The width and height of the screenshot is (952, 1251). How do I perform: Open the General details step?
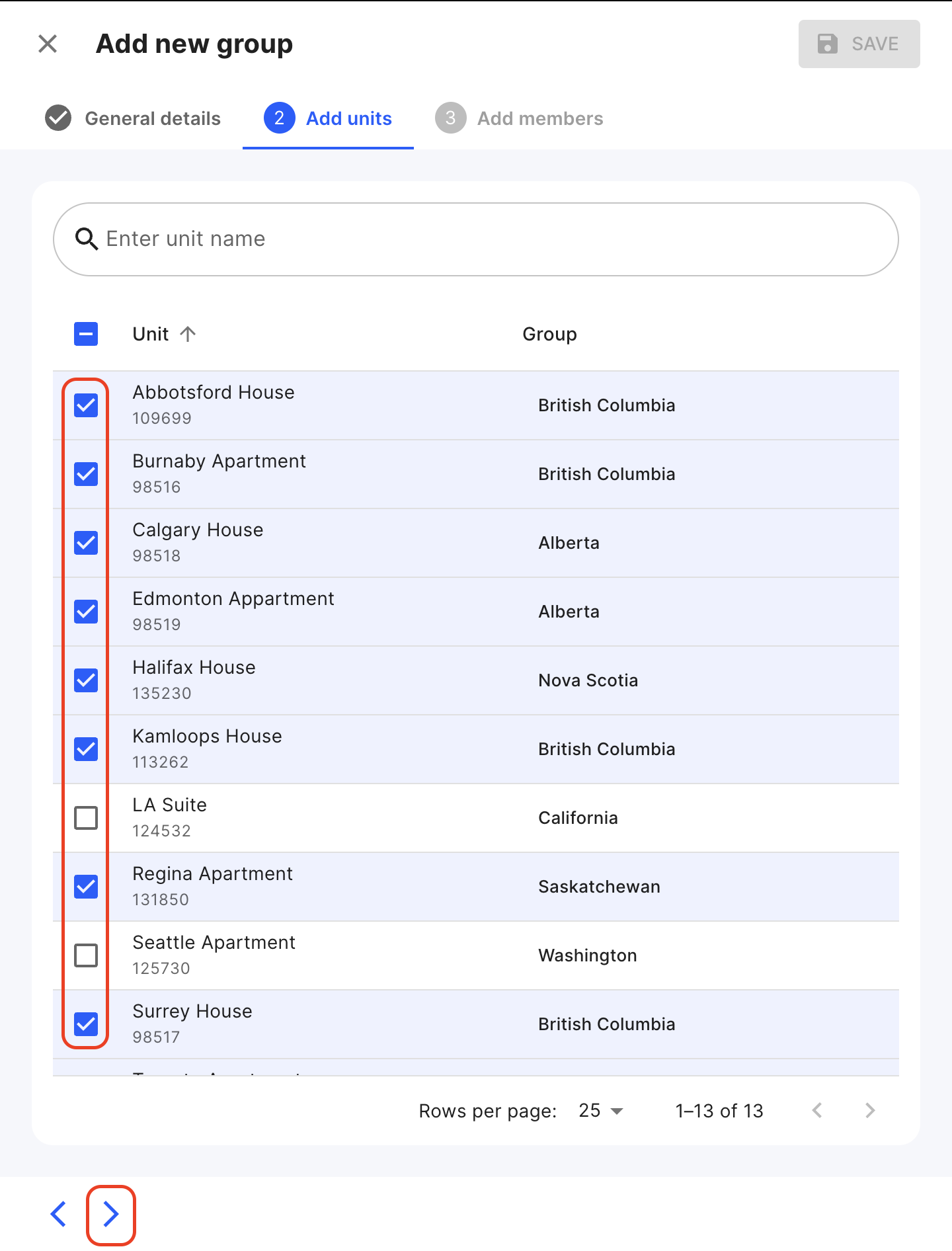tap(133, 118)
